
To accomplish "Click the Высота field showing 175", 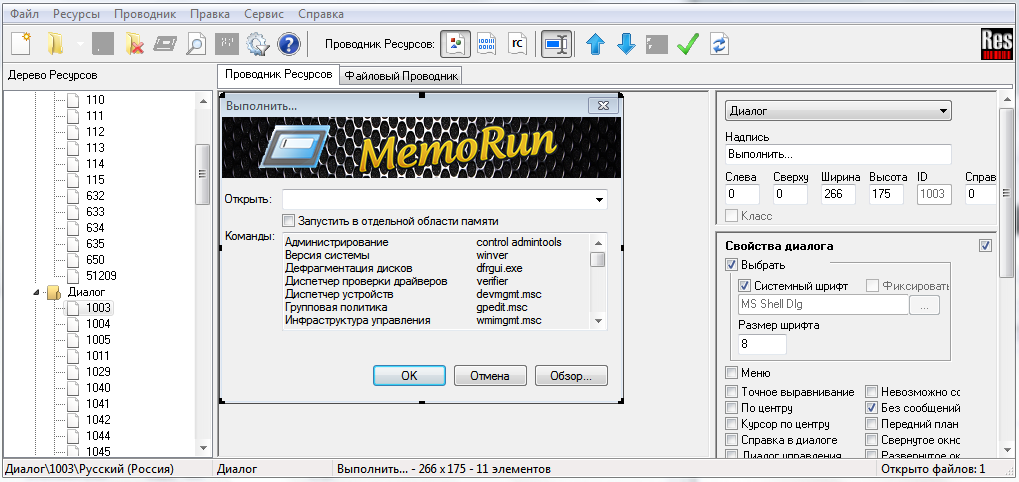I will 886,194.
